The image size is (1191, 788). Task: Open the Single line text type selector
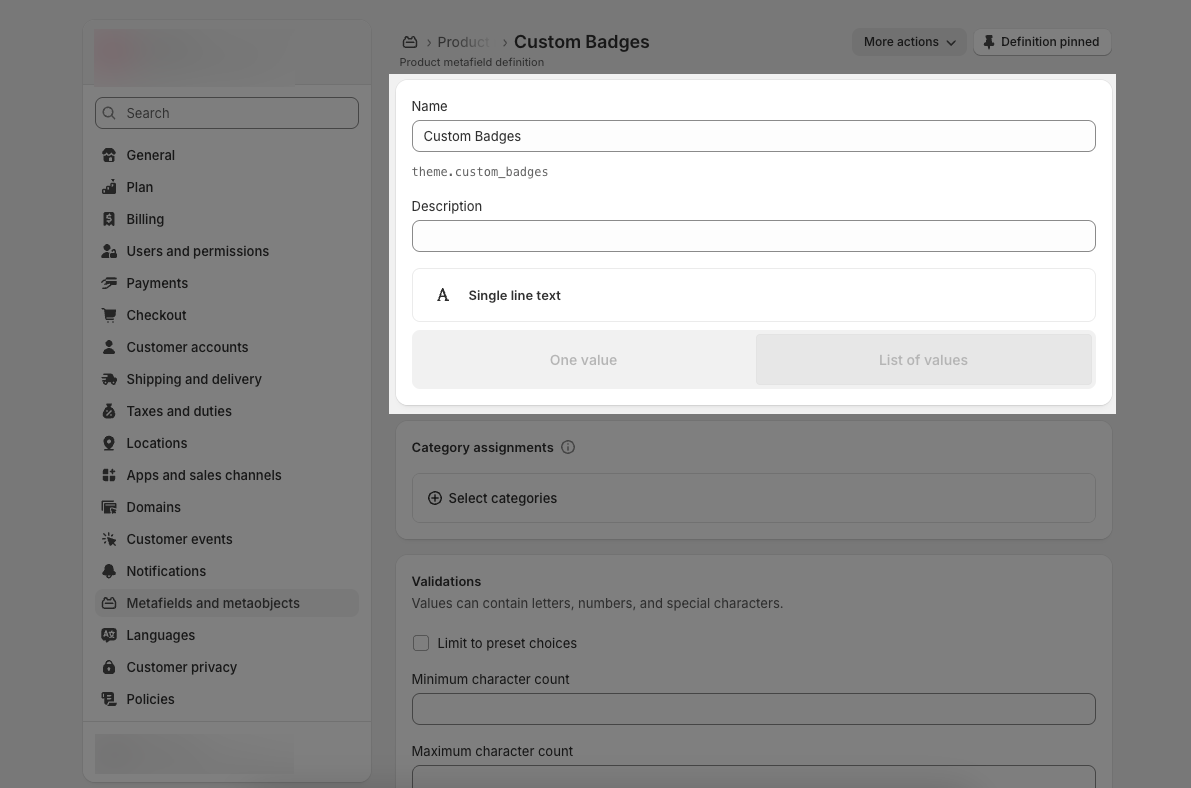[x=753, y=295]
